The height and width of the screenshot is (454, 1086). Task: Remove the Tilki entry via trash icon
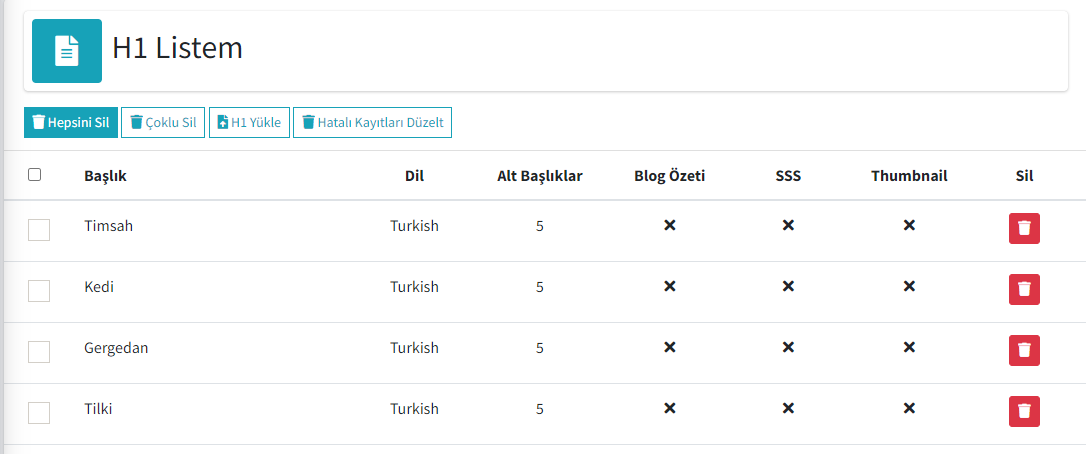[x=1024, y=411]
